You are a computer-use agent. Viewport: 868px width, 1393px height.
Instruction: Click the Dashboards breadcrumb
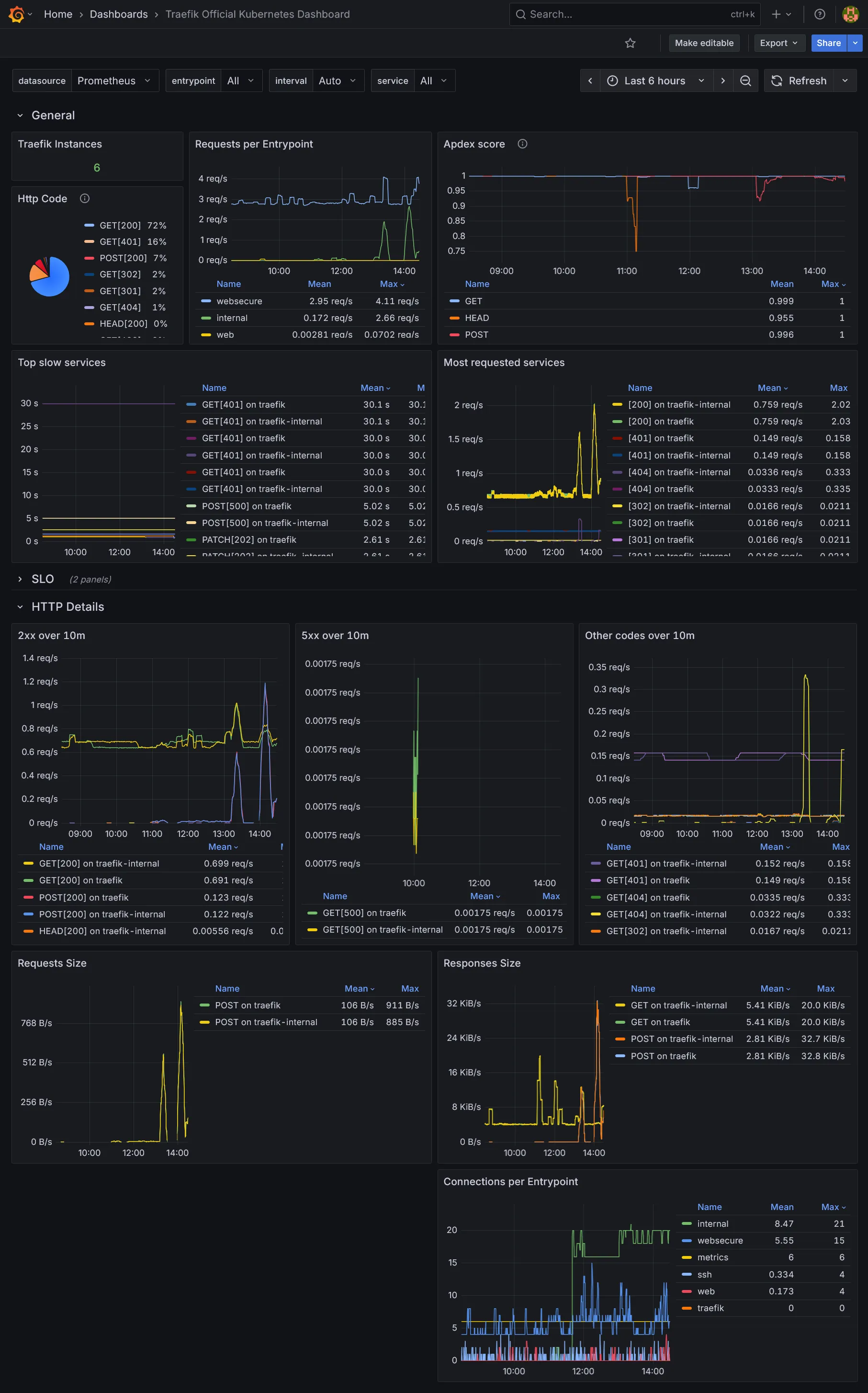[x=118, y=14]
